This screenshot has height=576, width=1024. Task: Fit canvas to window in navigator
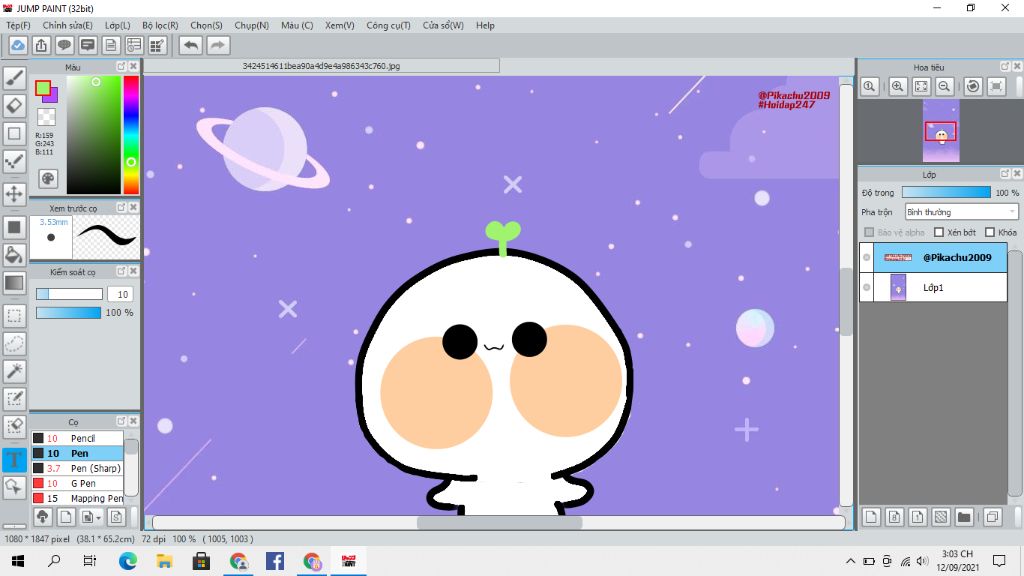point(921,86)
